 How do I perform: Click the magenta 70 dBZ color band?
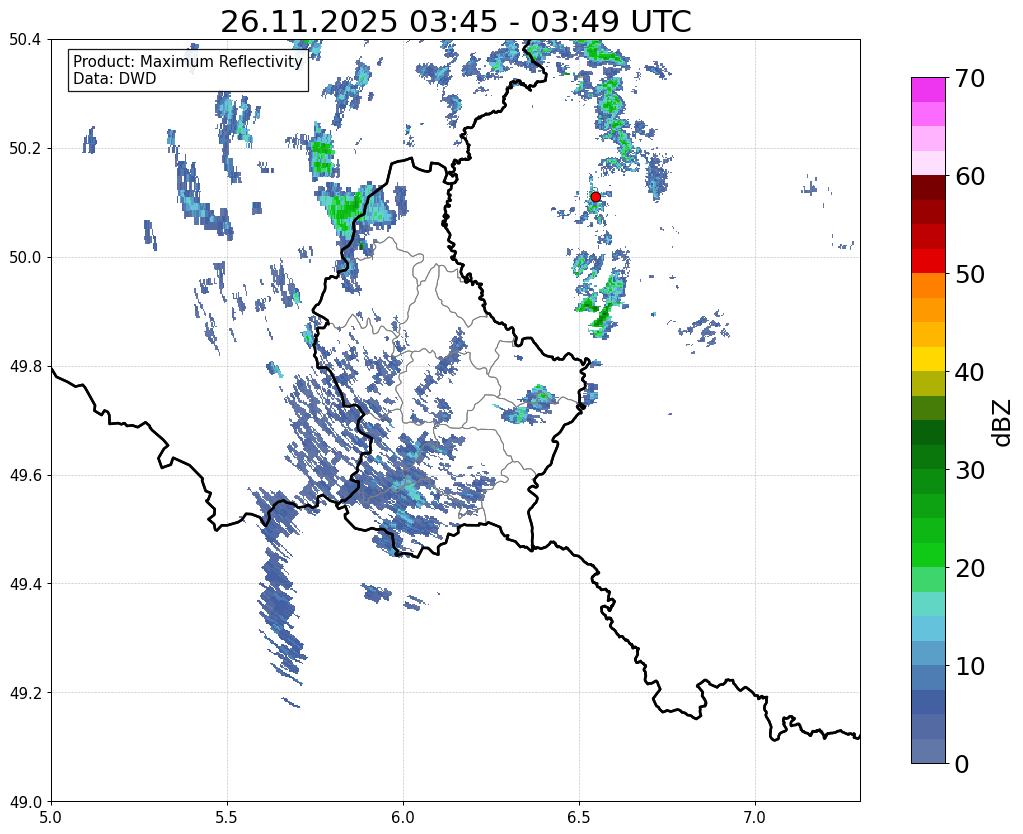(928, 90)
